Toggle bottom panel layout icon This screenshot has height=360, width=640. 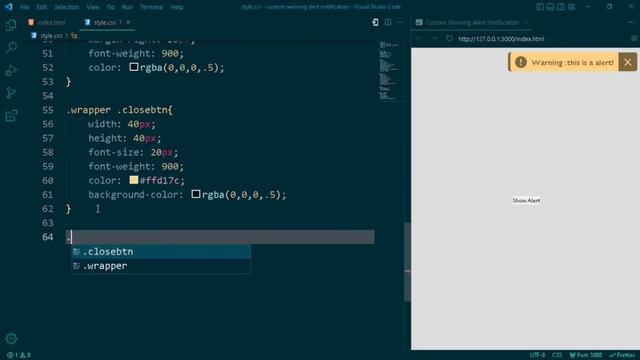[550, 7]
